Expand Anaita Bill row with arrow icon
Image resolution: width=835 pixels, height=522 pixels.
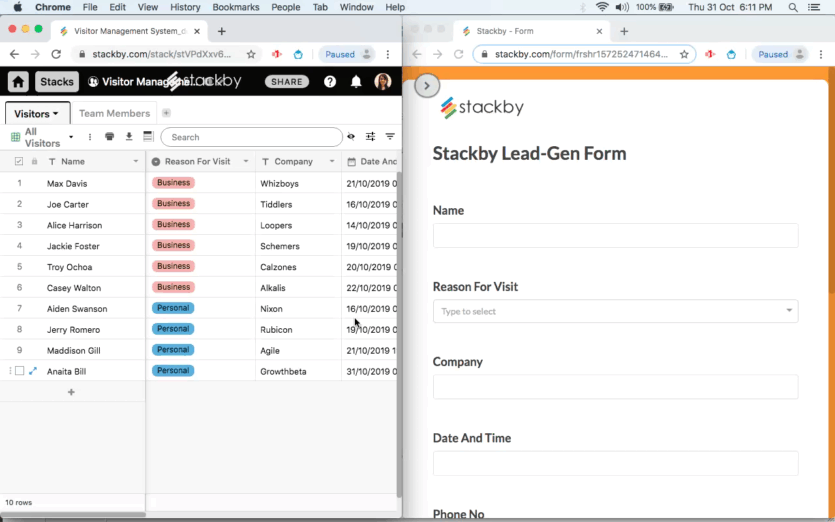[x=33, y=371]
